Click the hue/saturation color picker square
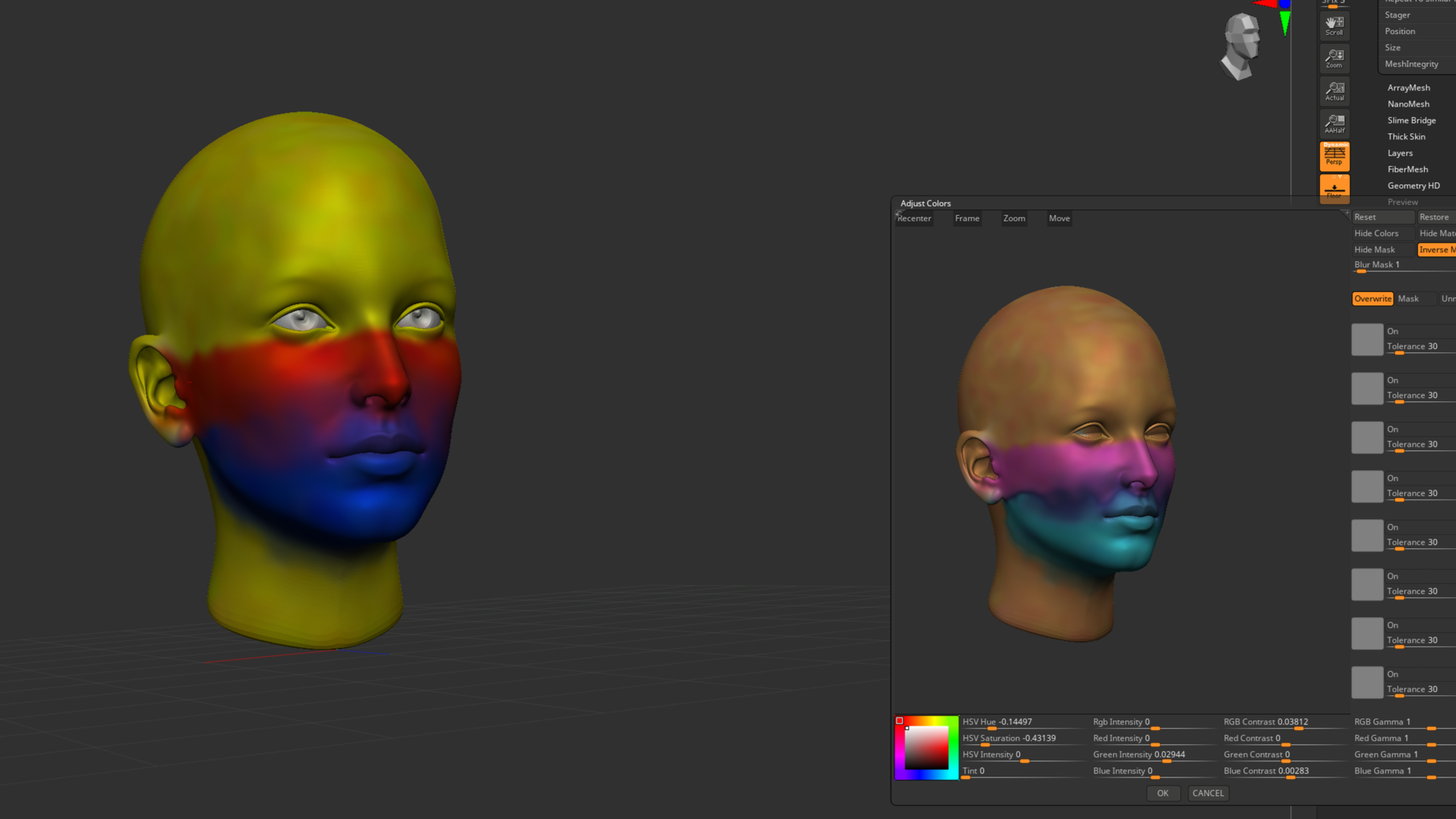This screenshot has width=1456, height=819. point(926,748)
